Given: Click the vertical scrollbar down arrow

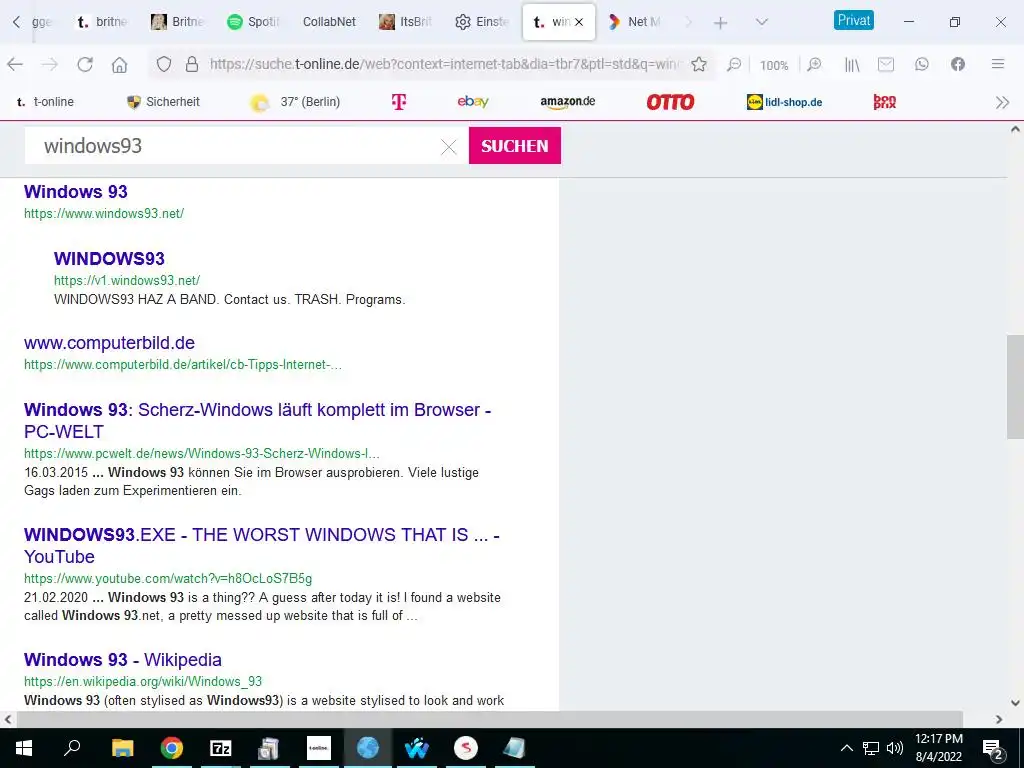Looking at the screenshot, I should tap(1015, 703).
